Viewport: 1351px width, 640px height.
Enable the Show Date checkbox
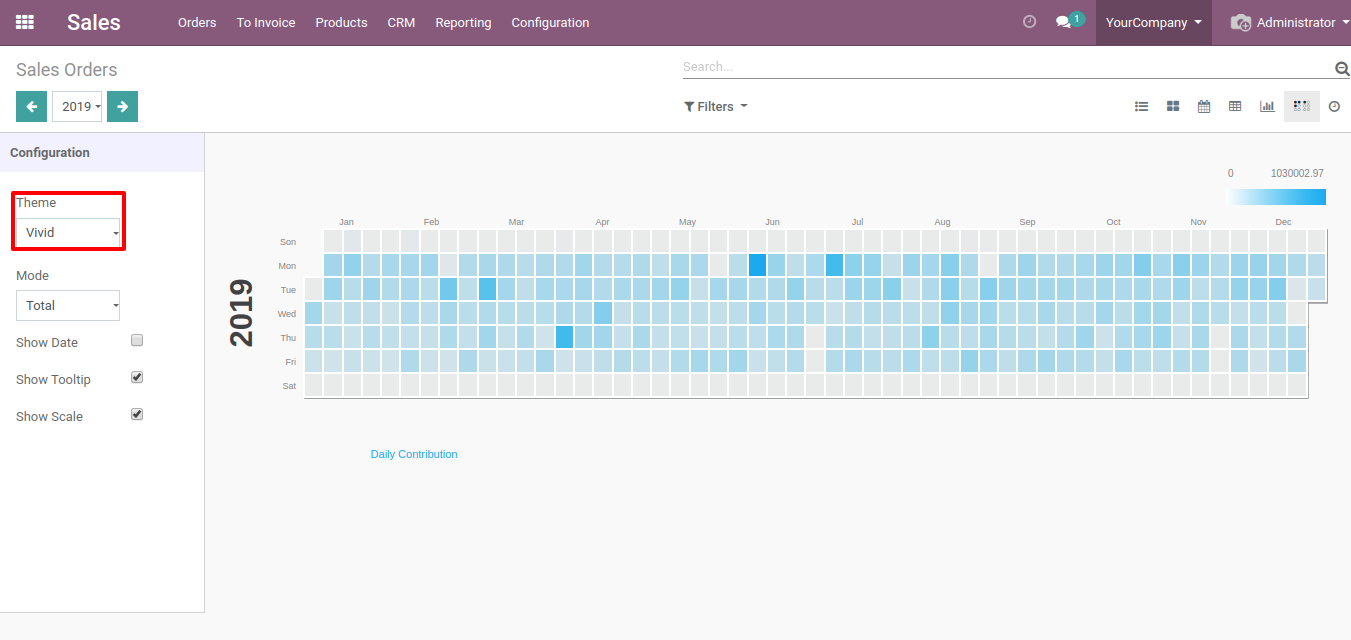tap(137, 340)
